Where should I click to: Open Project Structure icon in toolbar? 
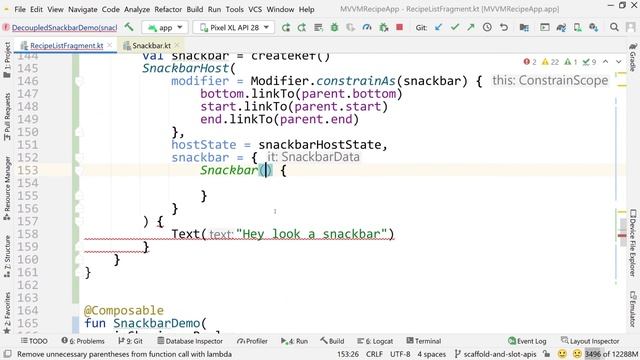click(524, 27)
